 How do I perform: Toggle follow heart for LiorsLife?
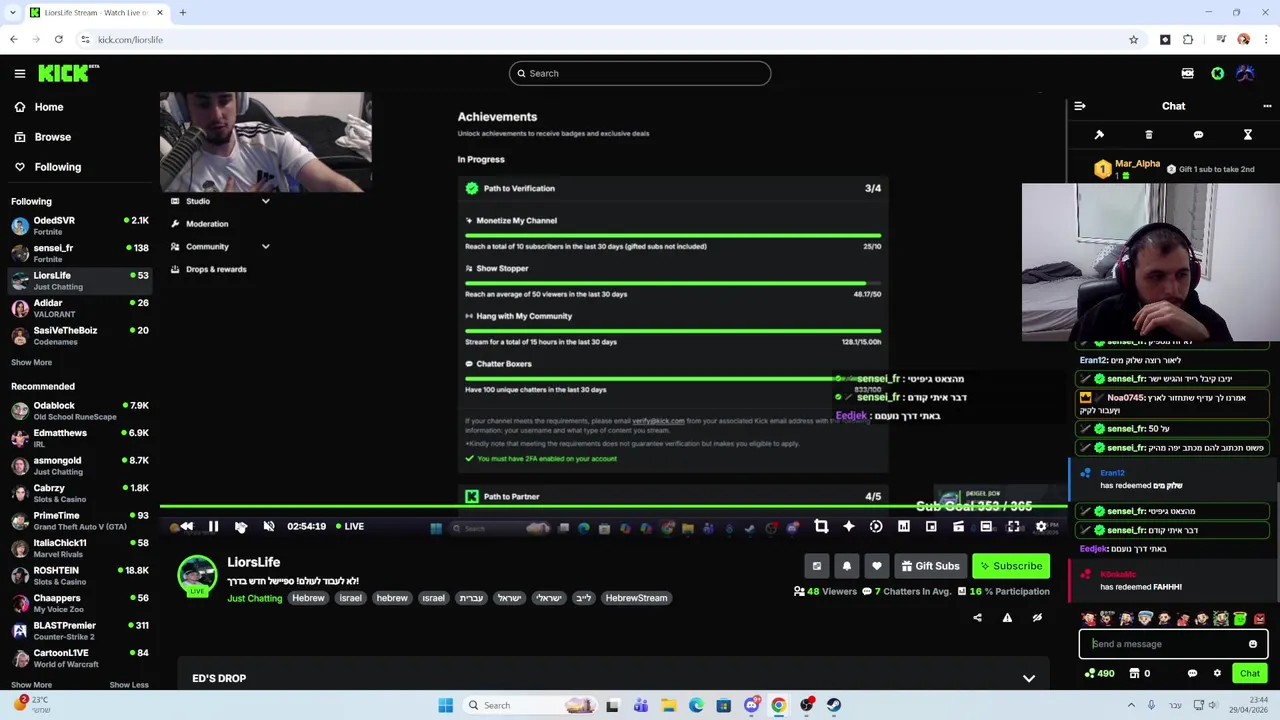tap(877, 566)
